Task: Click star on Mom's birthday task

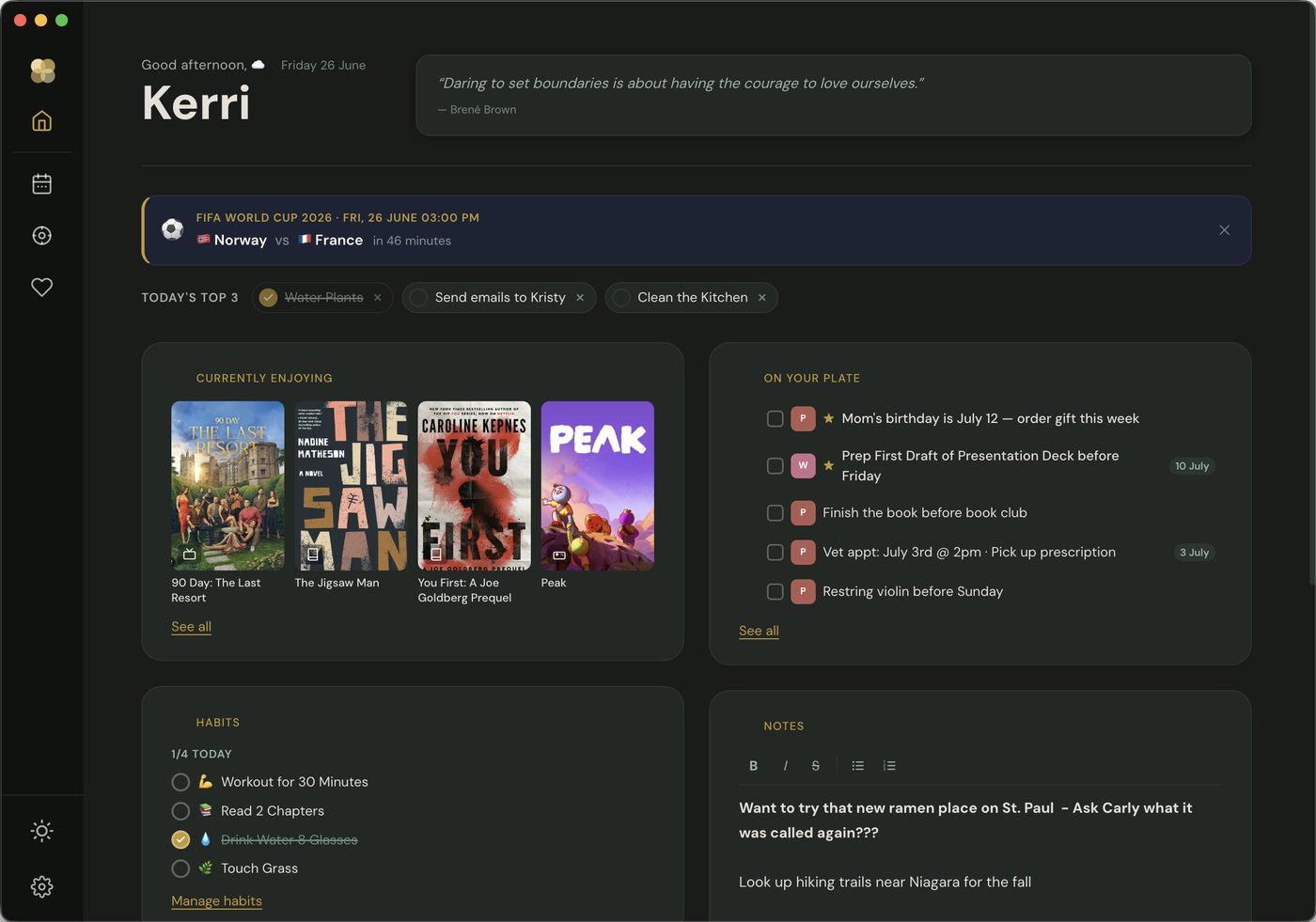Action: point(829,419)
